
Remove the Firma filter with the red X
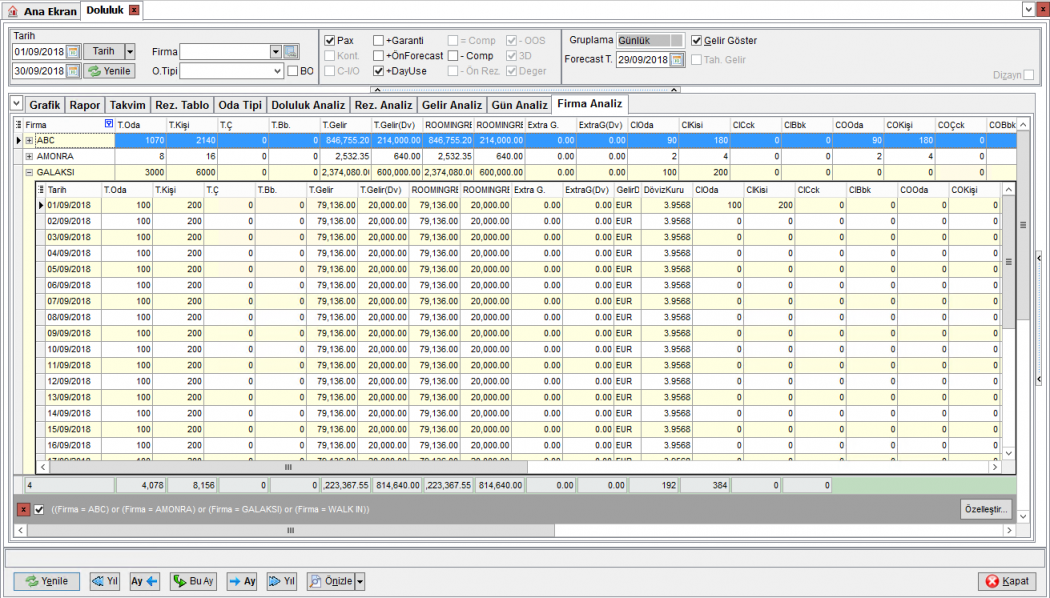pyautogui.click(x=23, y=510)
